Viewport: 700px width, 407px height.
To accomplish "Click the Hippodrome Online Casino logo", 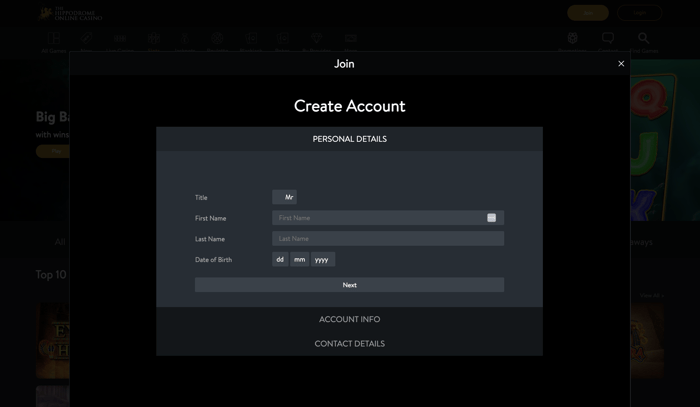I will [70, 13].
